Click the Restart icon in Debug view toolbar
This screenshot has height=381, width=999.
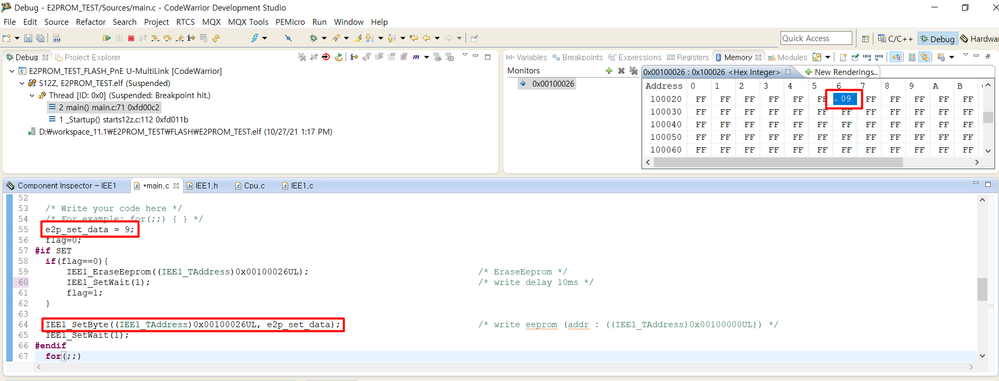point(339,57)
